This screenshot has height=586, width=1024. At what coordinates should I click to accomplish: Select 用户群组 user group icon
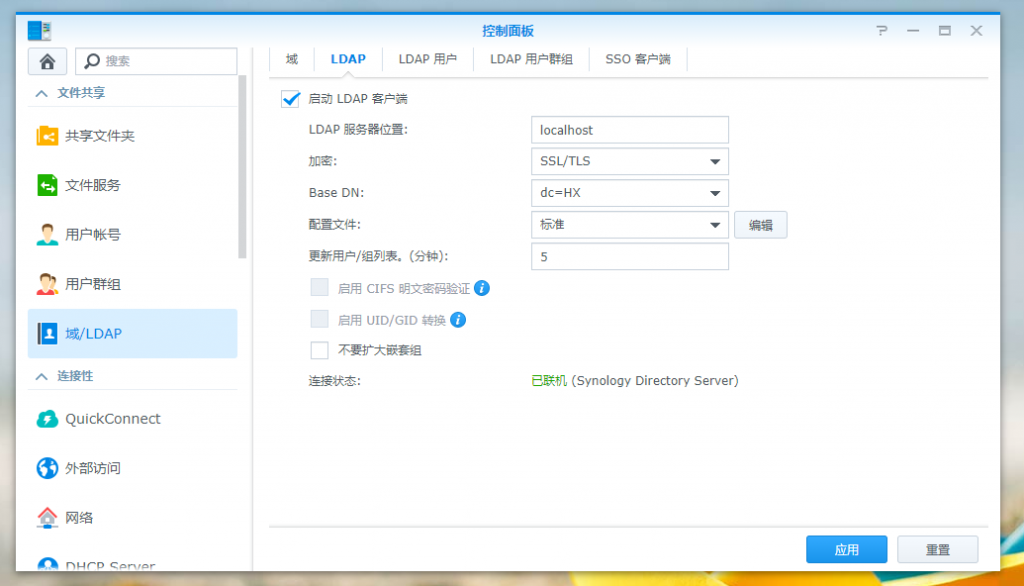tap(47, 284)
